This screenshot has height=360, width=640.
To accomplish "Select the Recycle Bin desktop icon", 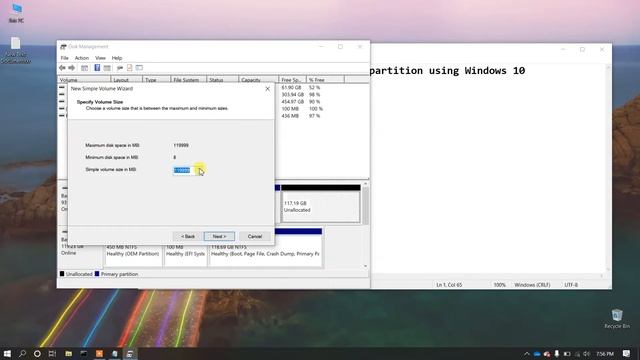I will click(x=617, y=319).
